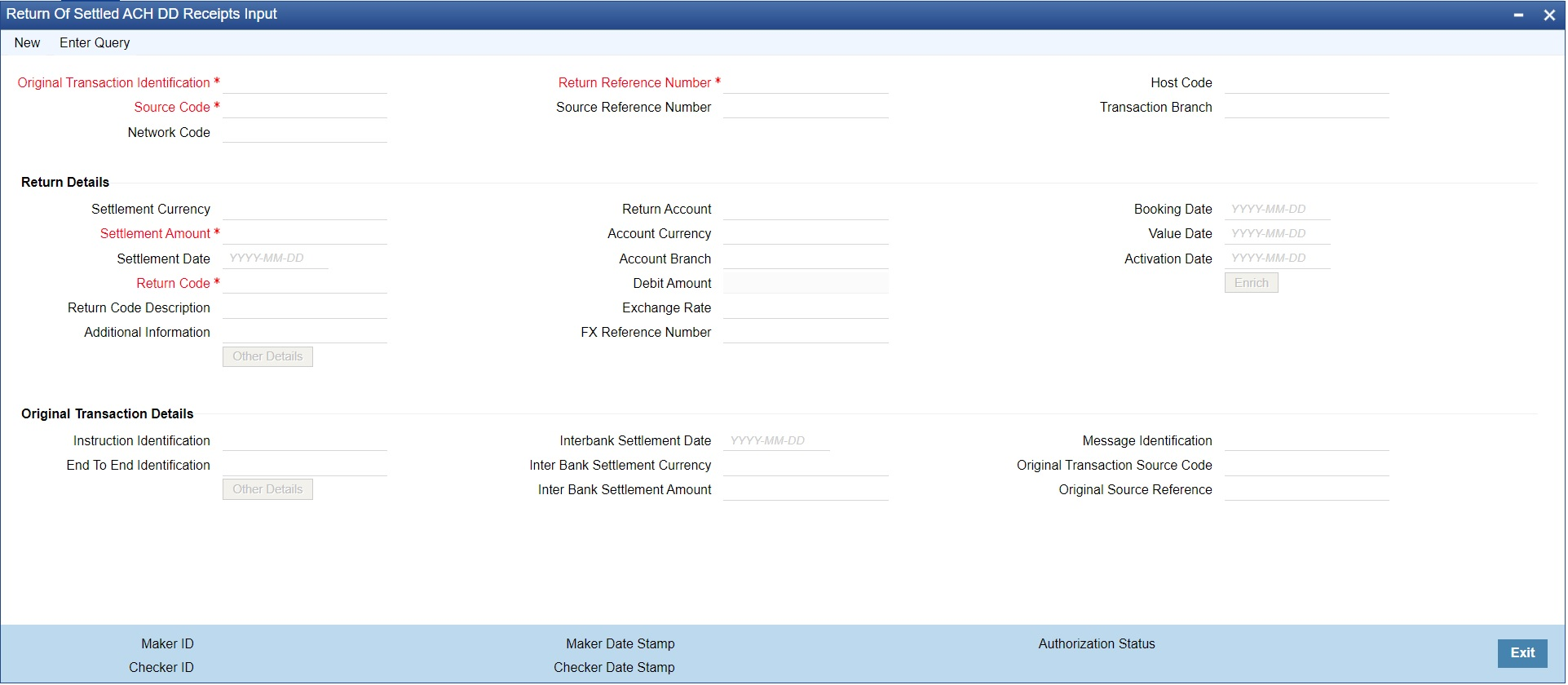Select the Booking Date field
The height and width of the screenshot is (685, 1568).
(1278, 210)
